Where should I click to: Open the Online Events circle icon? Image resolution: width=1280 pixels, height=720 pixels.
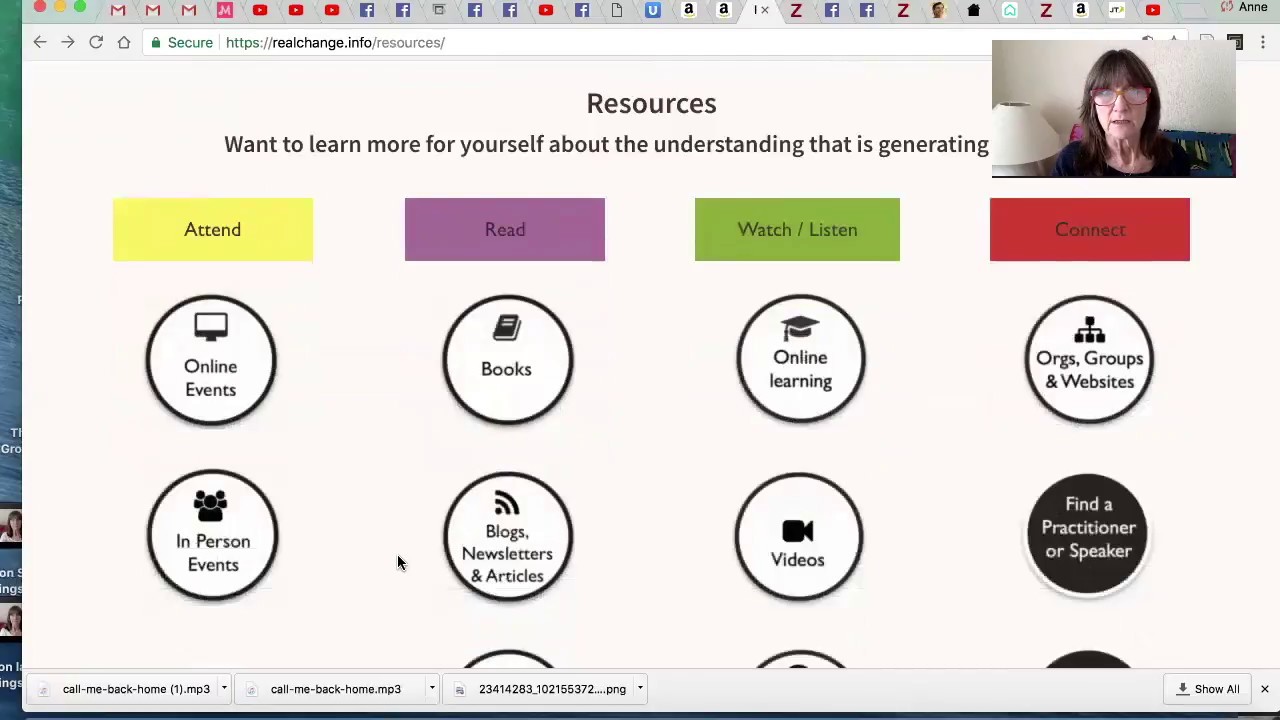point(211,360)
